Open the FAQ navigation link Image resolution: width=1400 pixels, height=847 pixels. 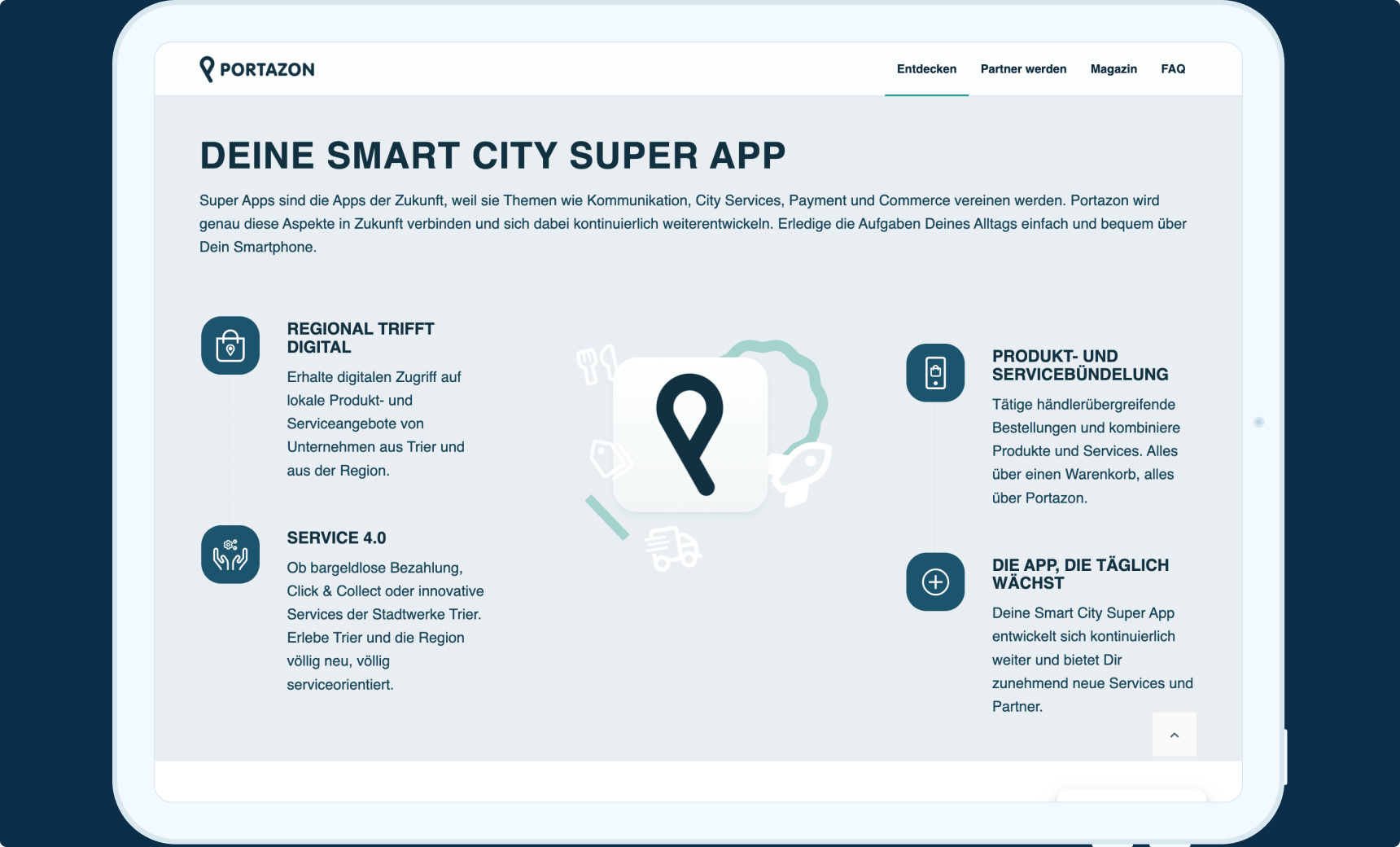(x=1173, y=69)
